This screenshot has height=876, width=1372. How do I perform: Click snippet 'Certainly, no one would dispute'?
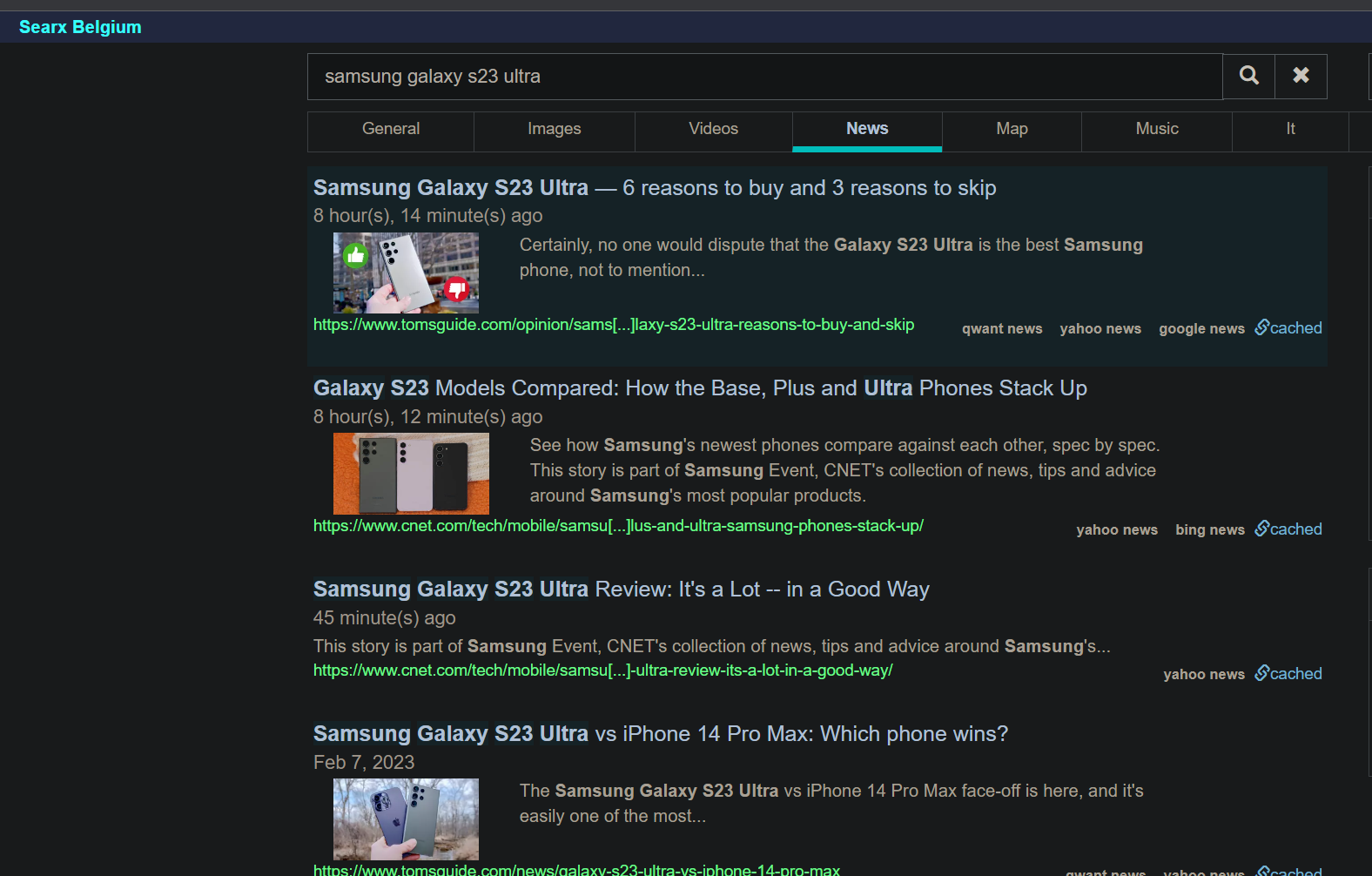pyautogui.click(x=831, y=258)
